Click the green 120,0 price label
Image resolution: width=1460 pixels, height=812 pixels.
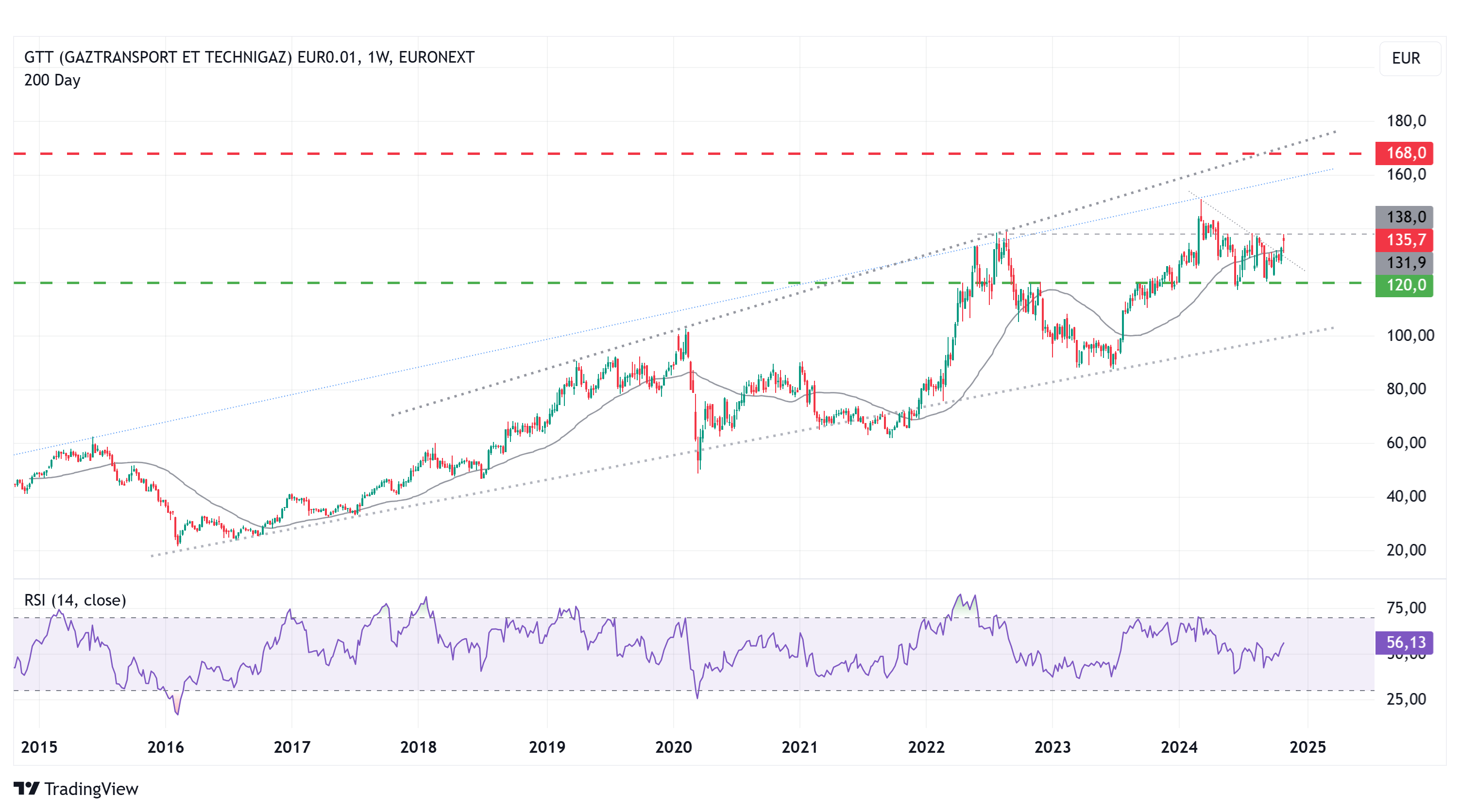1404,285
